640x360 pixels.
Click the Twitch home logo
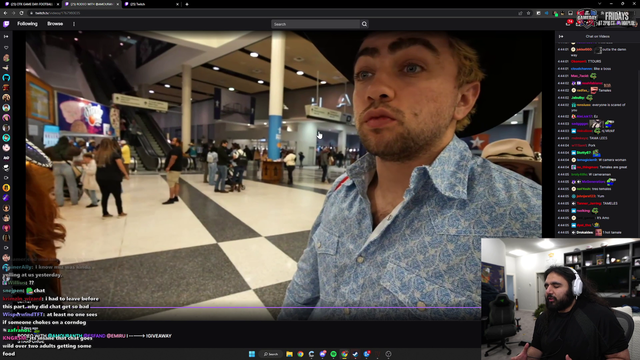coord(6,24)
